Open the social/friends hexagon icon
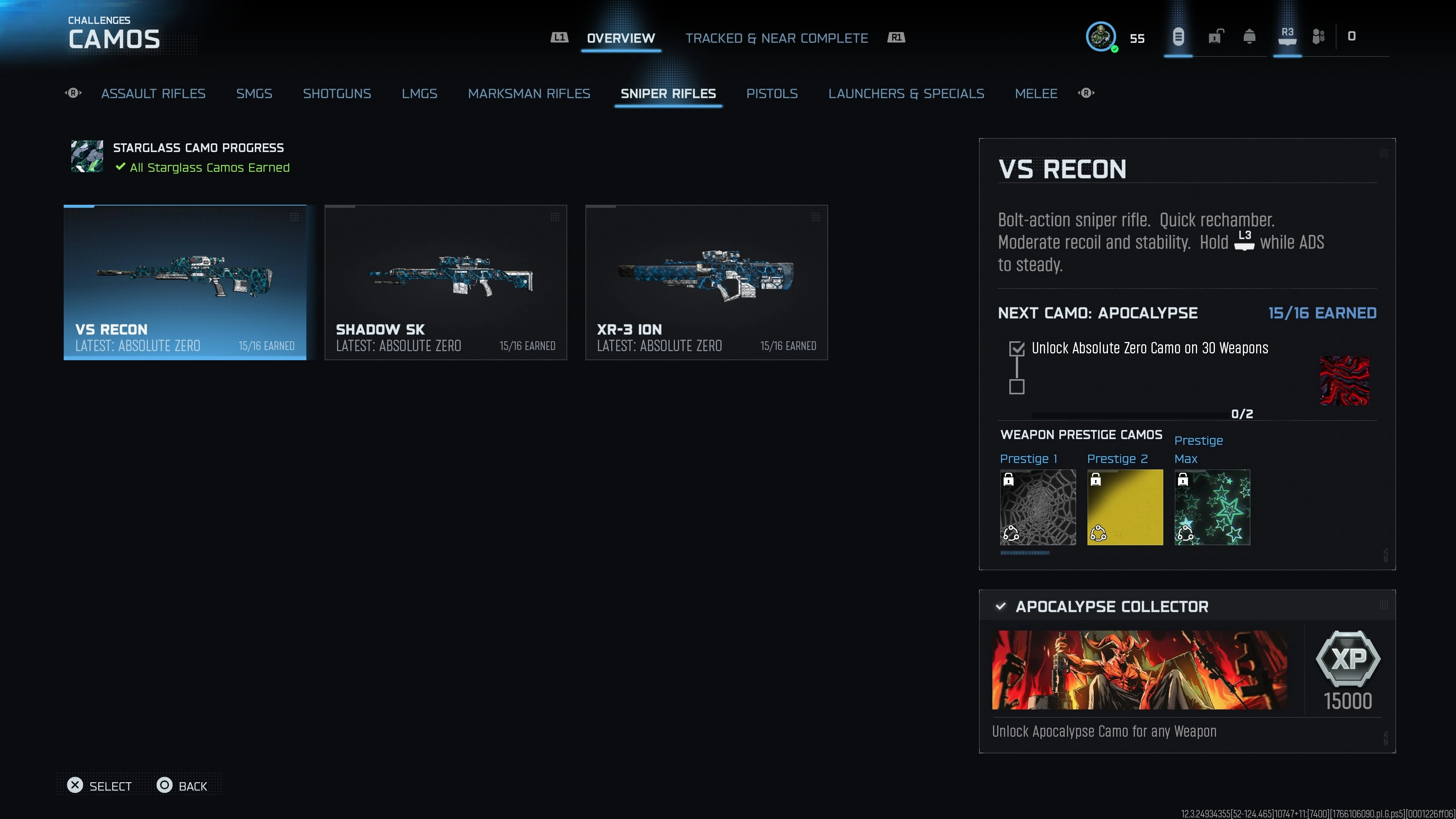Viewport: 1456px width, 819px height. pos(1319,36)
